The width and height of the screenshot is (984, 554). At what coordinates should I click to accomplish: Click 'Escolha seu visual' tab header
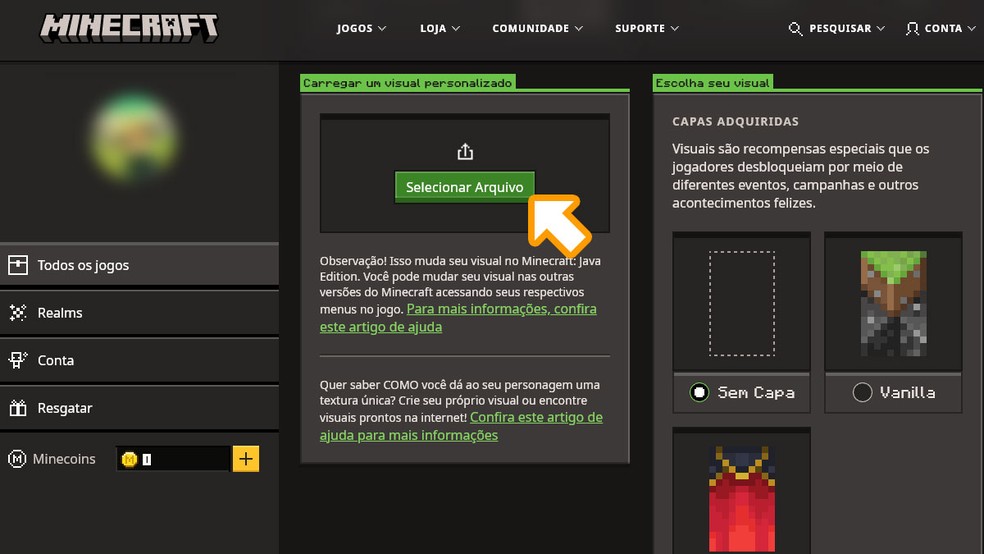point(712,83)
